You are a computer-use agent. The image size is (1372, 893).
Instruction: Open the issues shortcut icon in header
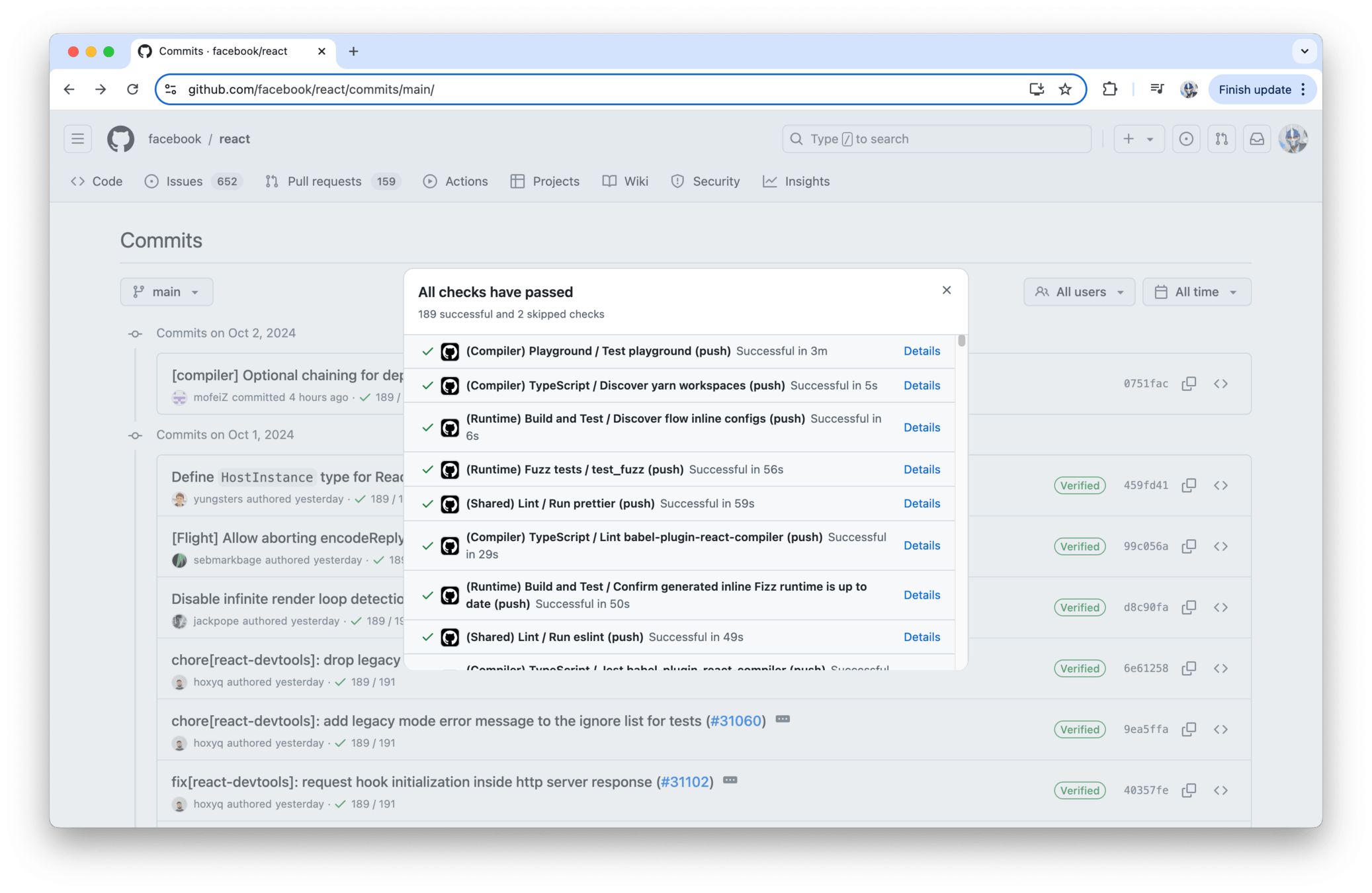click(1186, 139)
